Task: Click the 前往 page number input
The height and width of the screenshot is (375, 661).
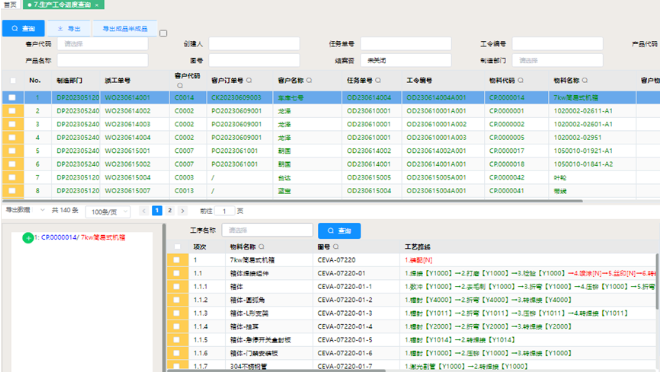Action: (x=224, y=211)
